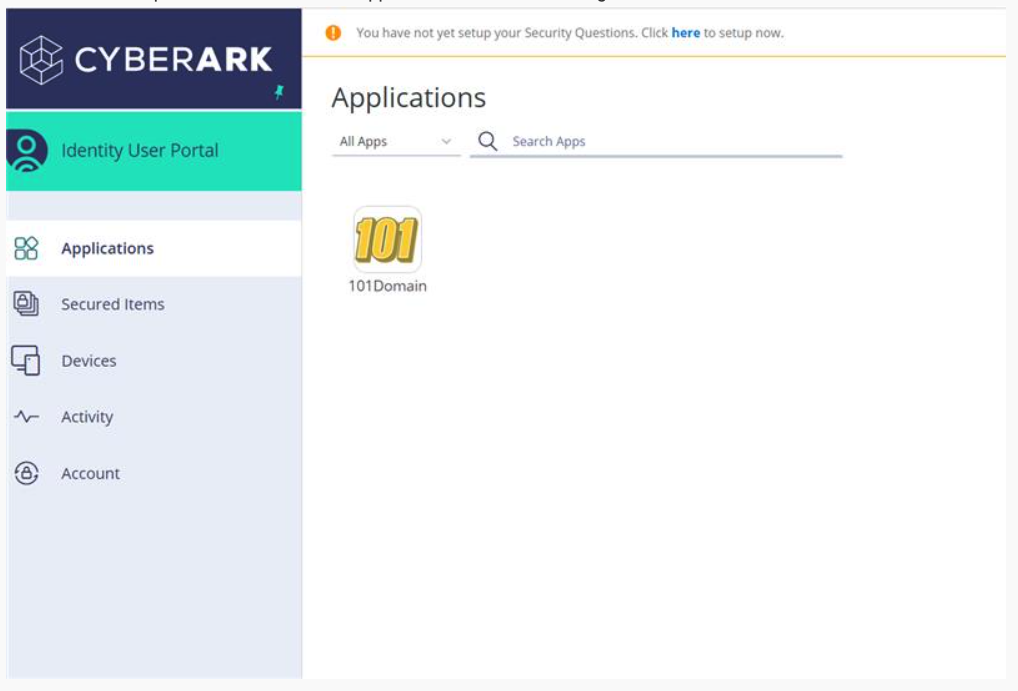Click the orange warning icon in the banner
The width and height of the screenshot is (1018, 691).
tap(333, 33)
